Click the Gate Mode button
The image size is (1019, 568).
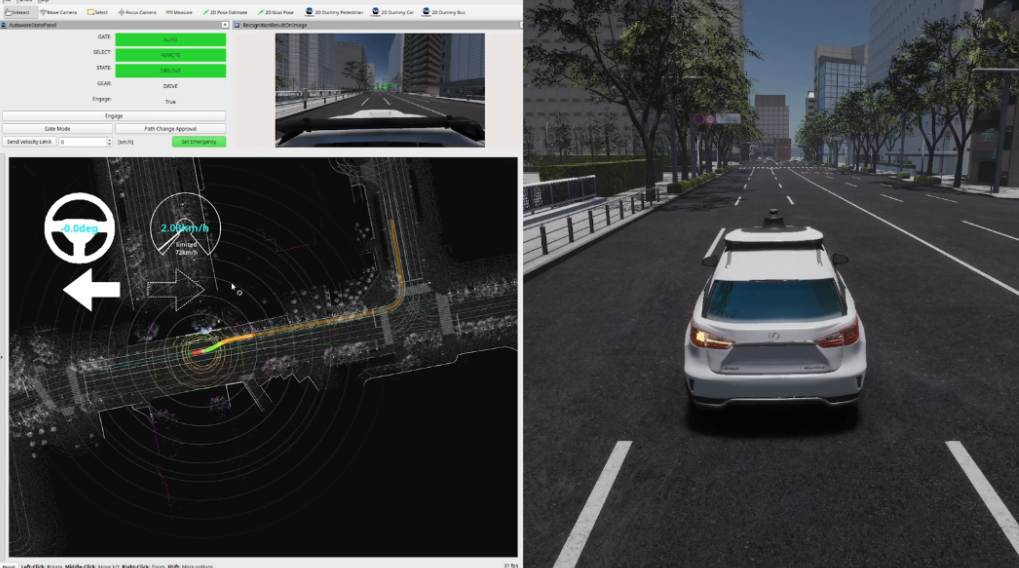57,129
